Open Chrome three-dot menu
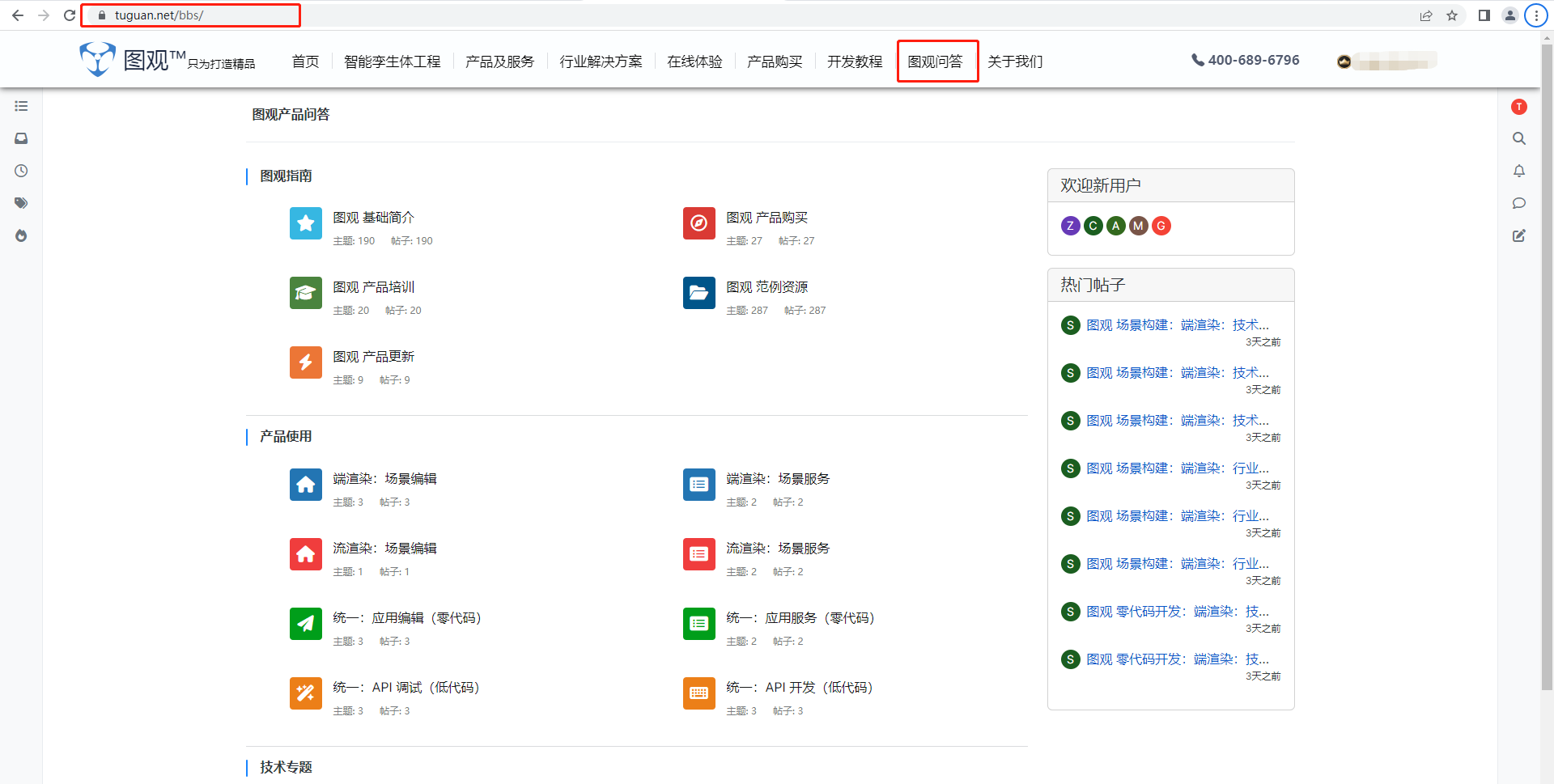This screenshot has height=784, width=1554. (x=1536, y=15)
